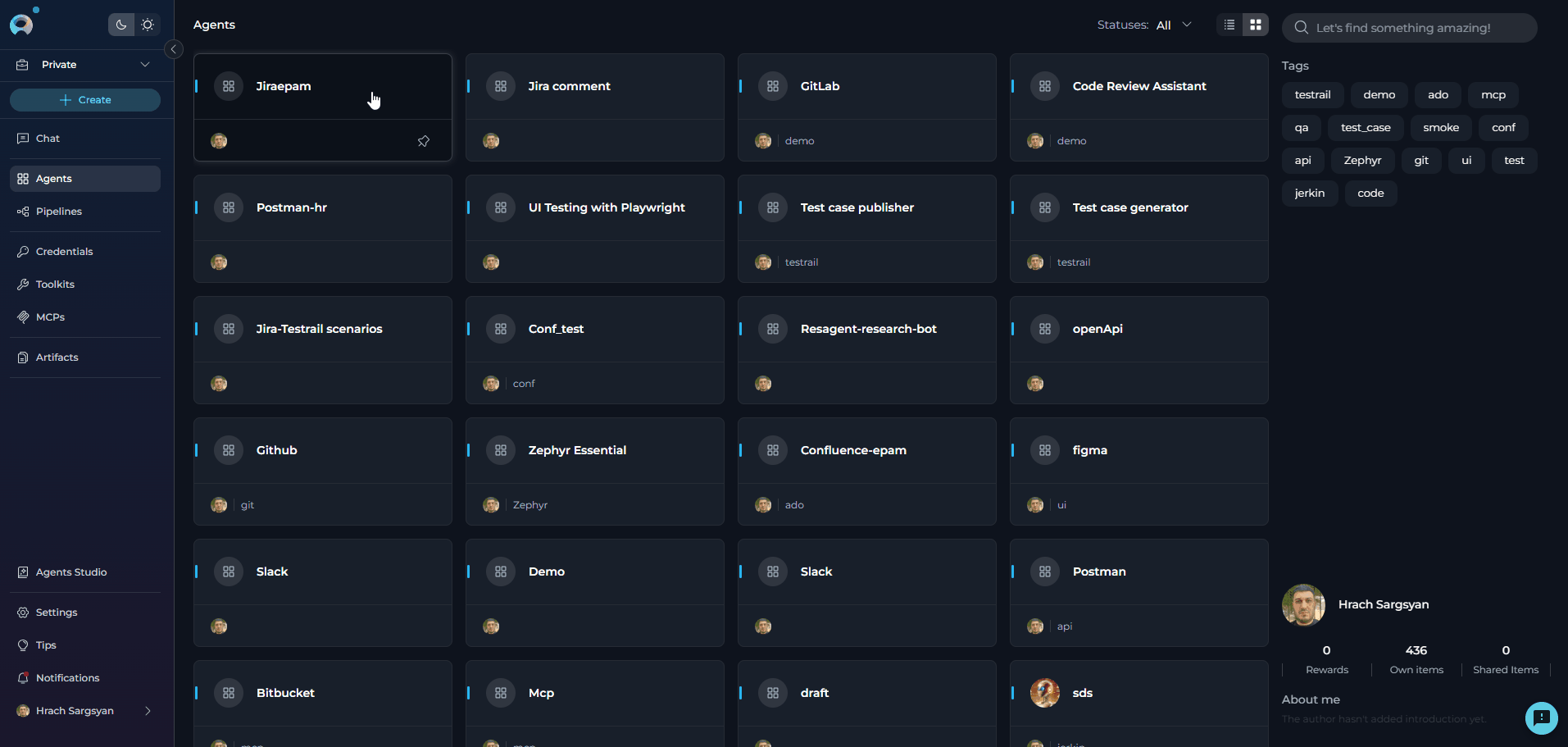Click the Code Review Assistant agent icon

pos(1045,86)
